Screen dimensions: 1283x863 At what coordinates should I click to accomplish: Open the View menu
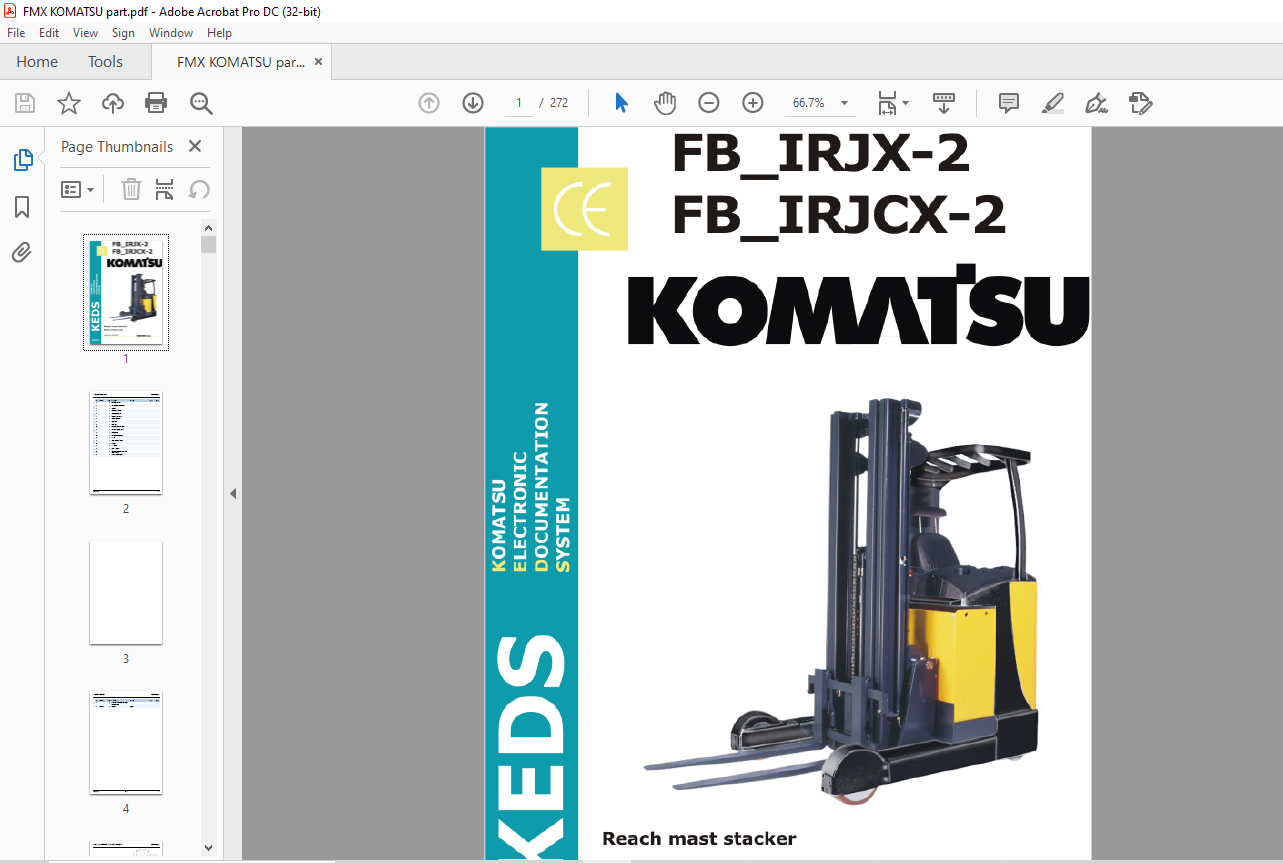(x=86, y=33)
